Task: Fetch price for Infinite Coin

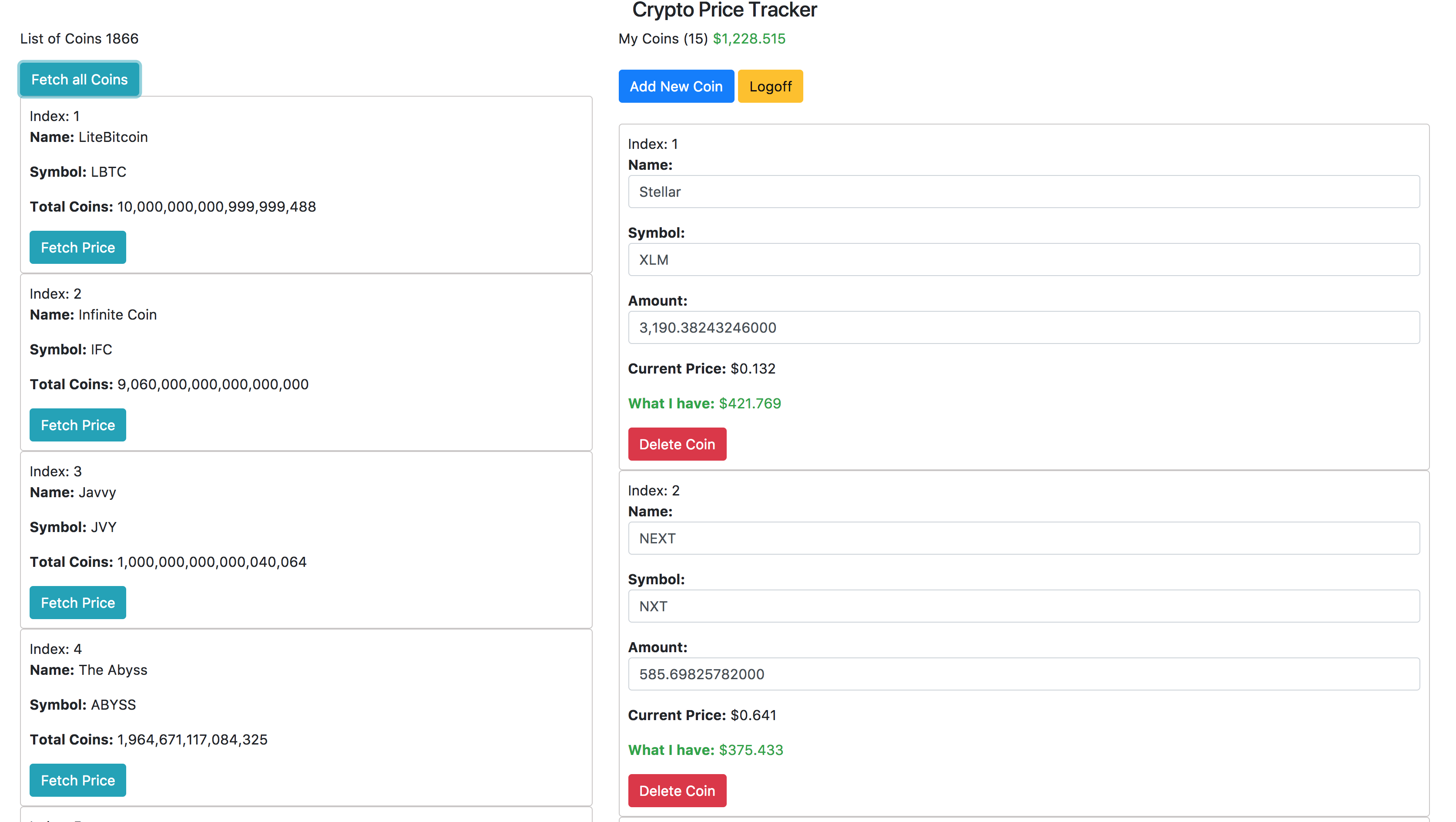Action: click(x=77, y=424)
